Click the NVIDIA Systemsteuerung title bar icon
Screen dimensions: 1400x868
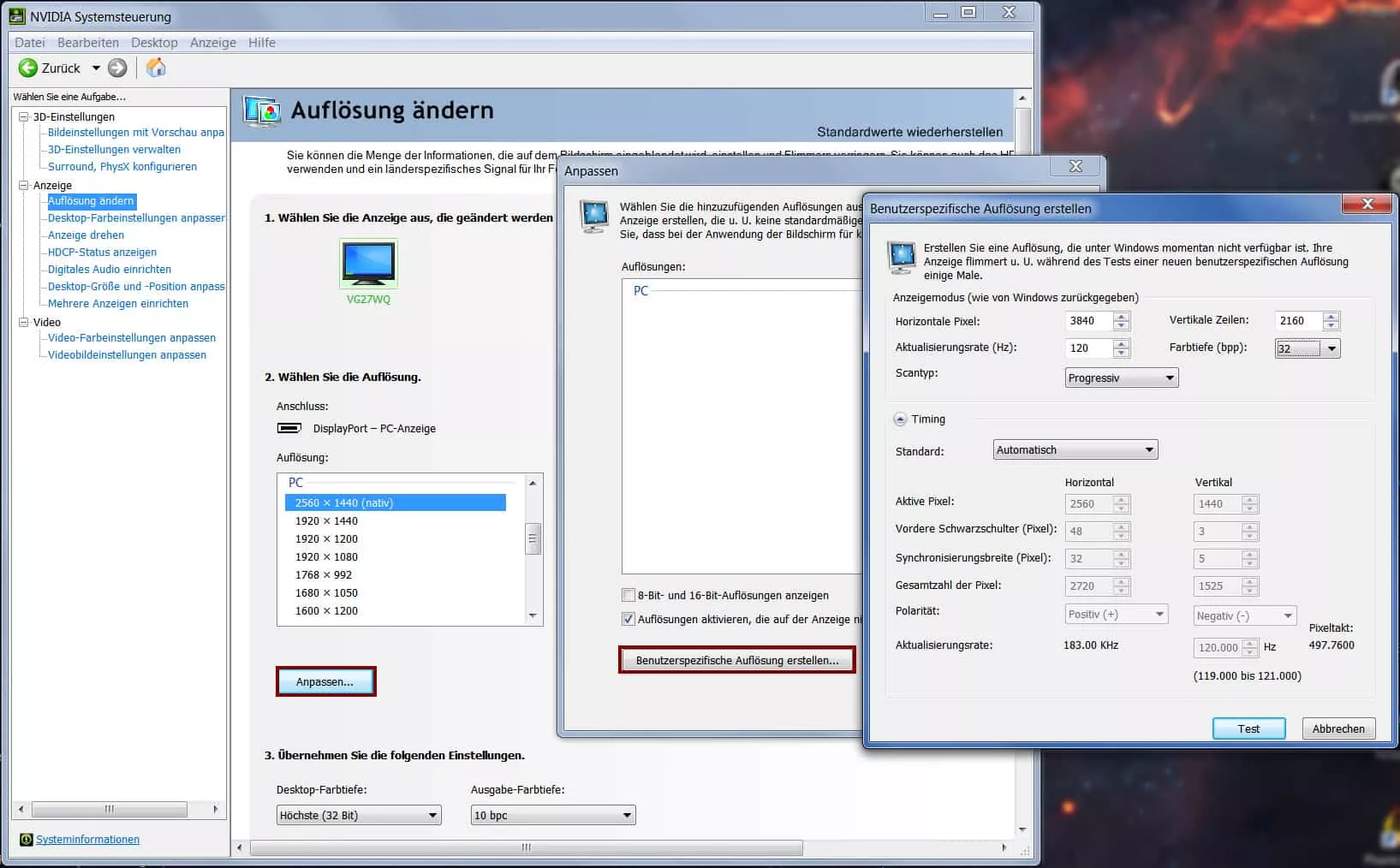[x=16, y=16]
